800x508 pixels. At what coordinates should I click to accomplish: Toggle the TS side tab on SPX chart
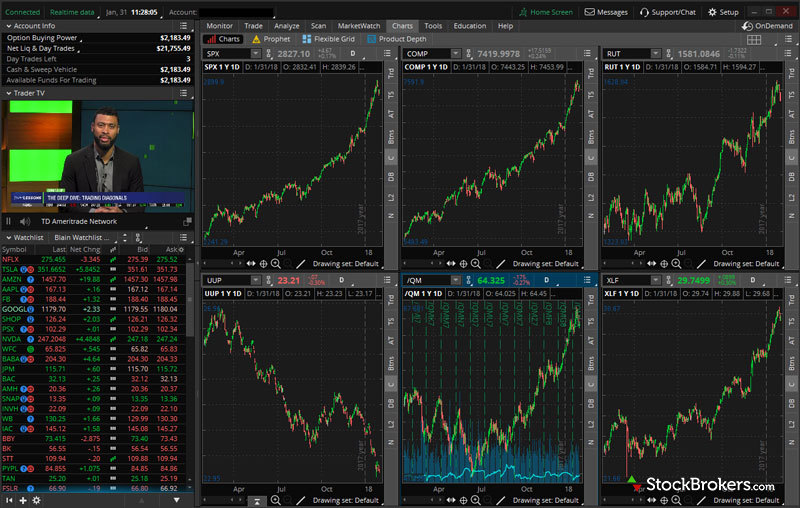coord(391,95)
